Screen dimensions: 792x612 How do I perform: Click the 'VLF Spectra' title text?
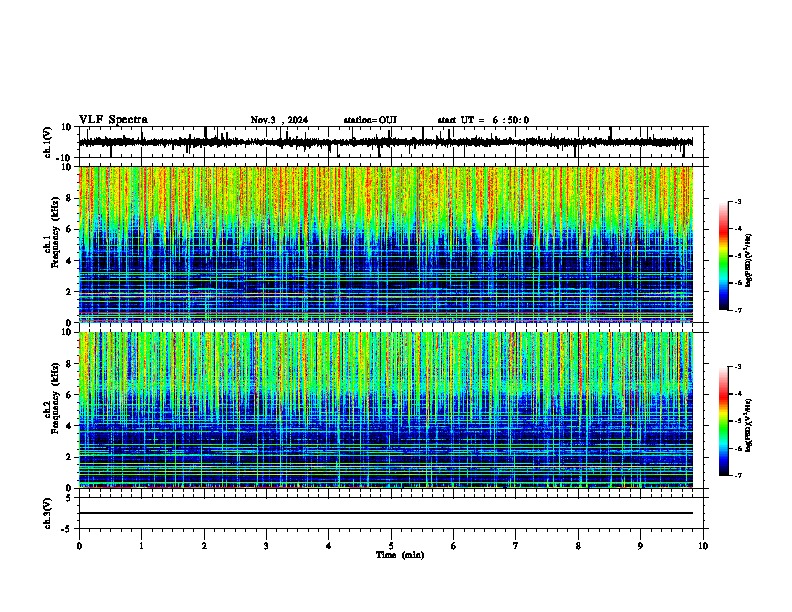click(113, 120)
